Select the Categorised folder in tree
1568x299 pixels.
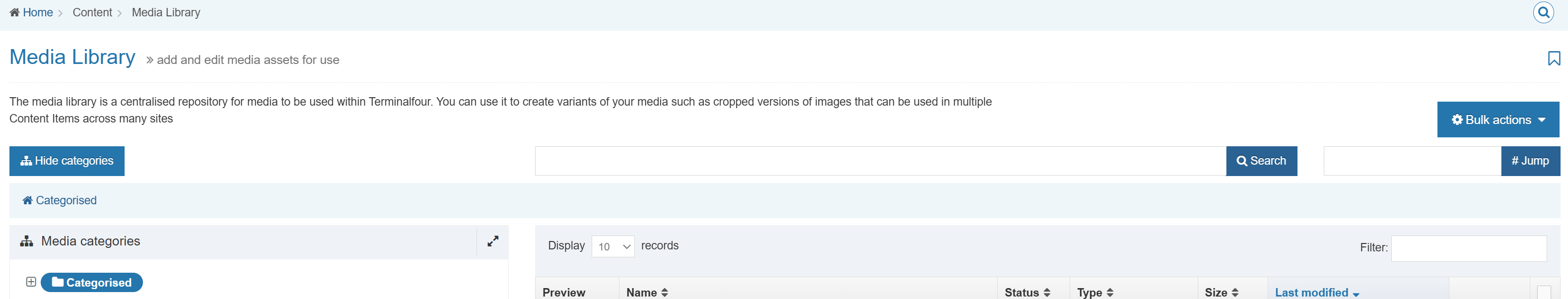(92, 283)
